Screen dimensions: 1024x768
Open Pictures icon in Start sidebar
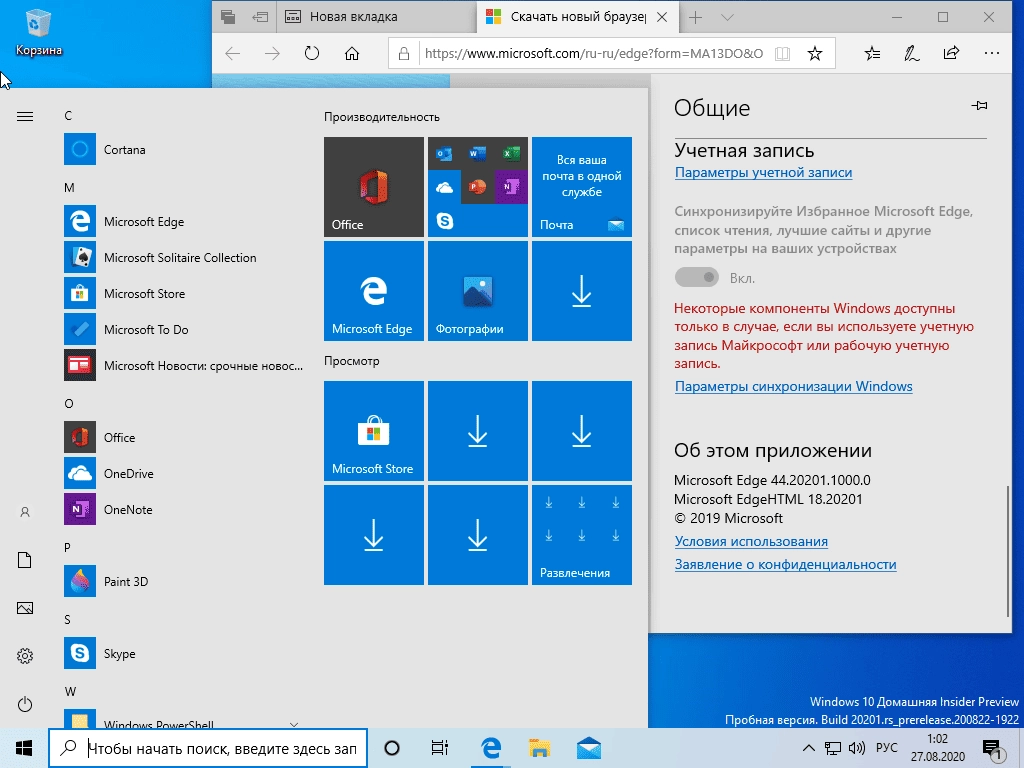click(25, 608)
